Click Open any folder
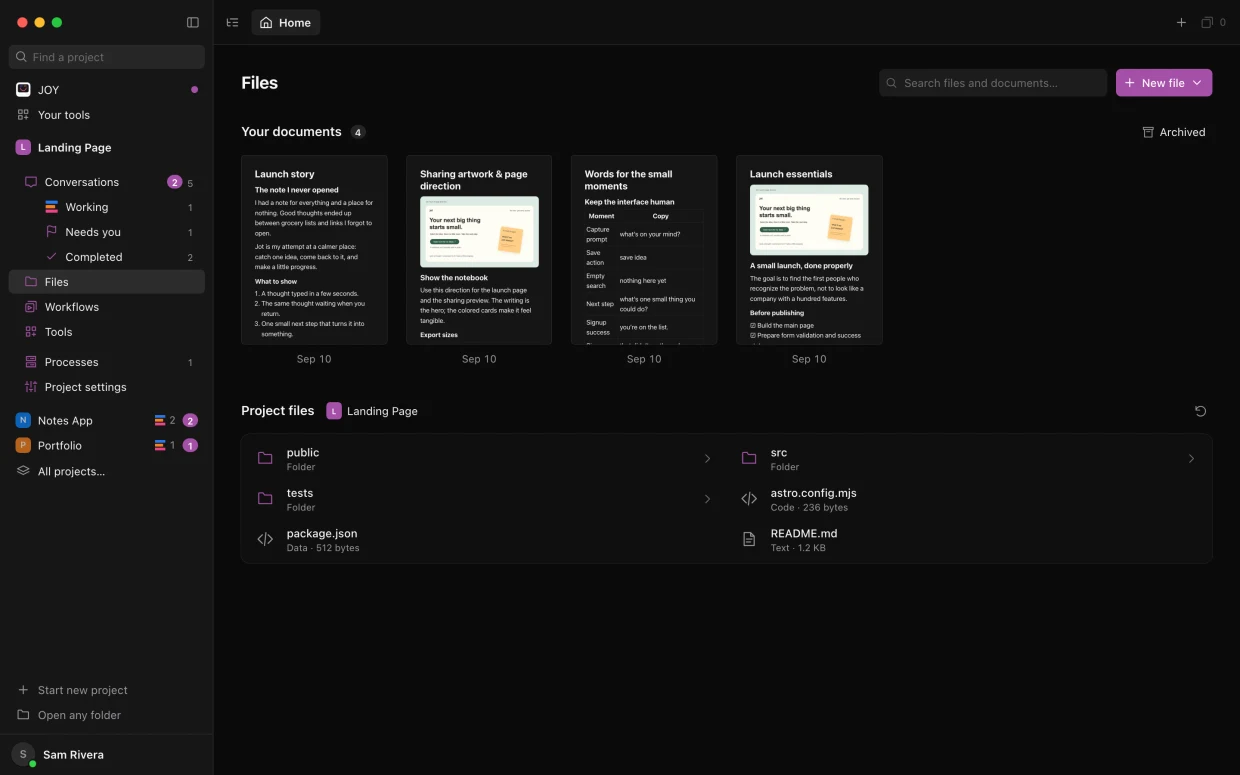 [x=107, y=715]
